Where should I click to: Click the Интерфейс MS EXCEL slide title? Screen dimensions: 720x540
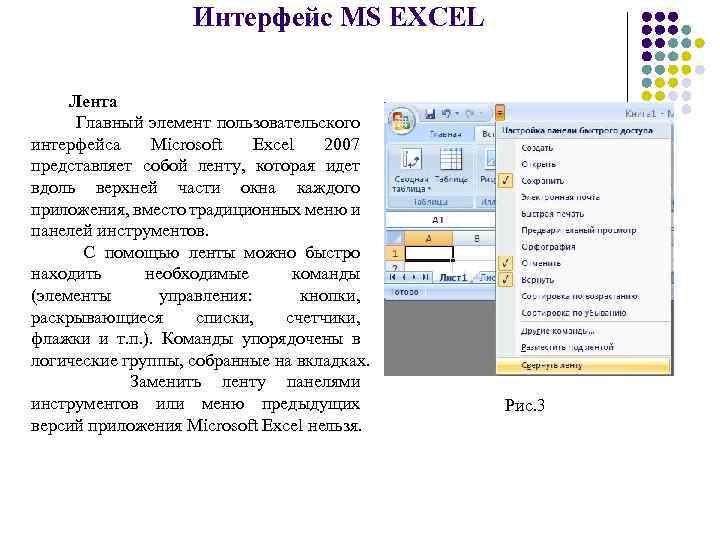338,17
